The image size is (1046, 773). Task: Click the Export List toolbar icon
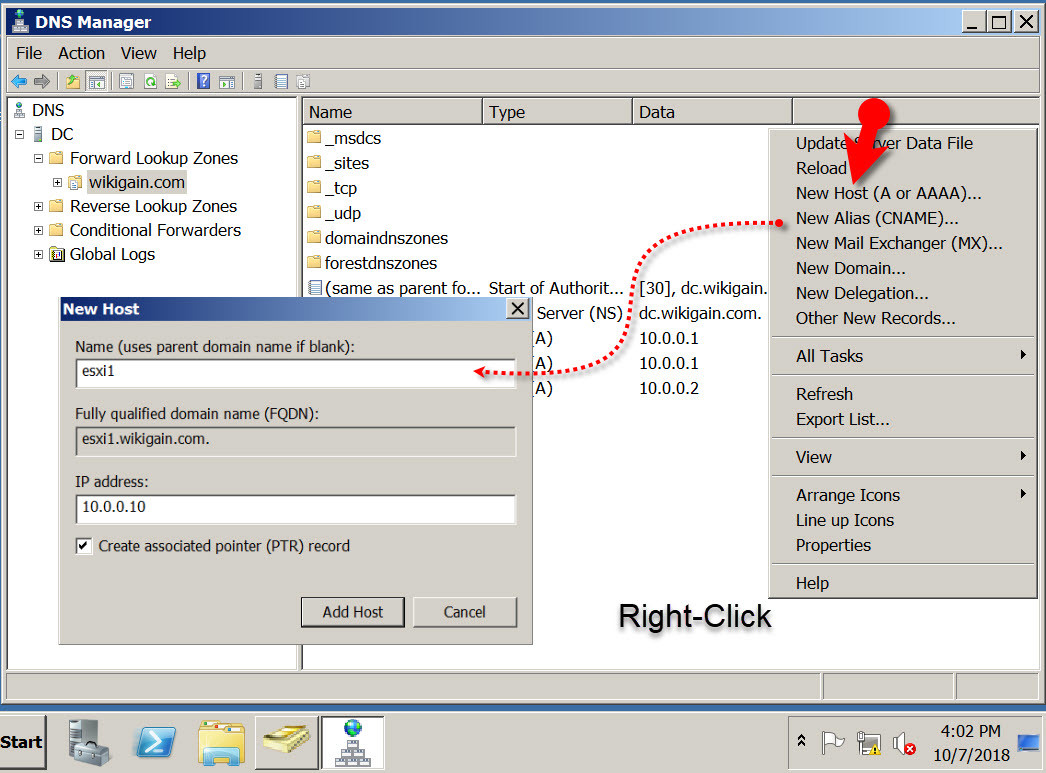173,81
